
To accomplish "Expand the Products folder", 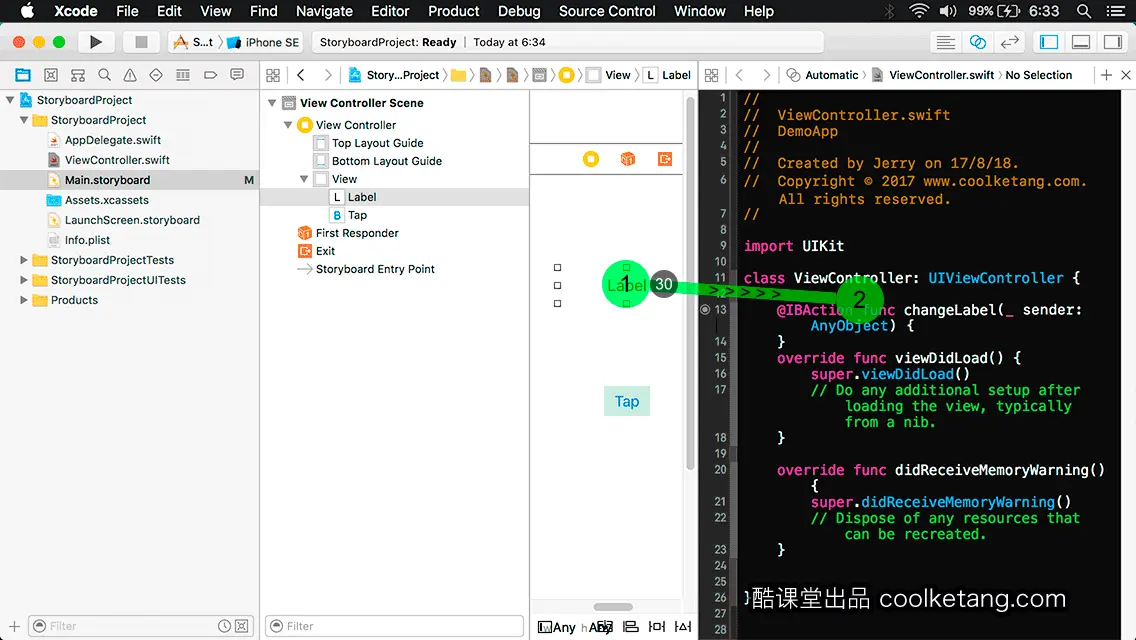I will [x=24, y=300].
